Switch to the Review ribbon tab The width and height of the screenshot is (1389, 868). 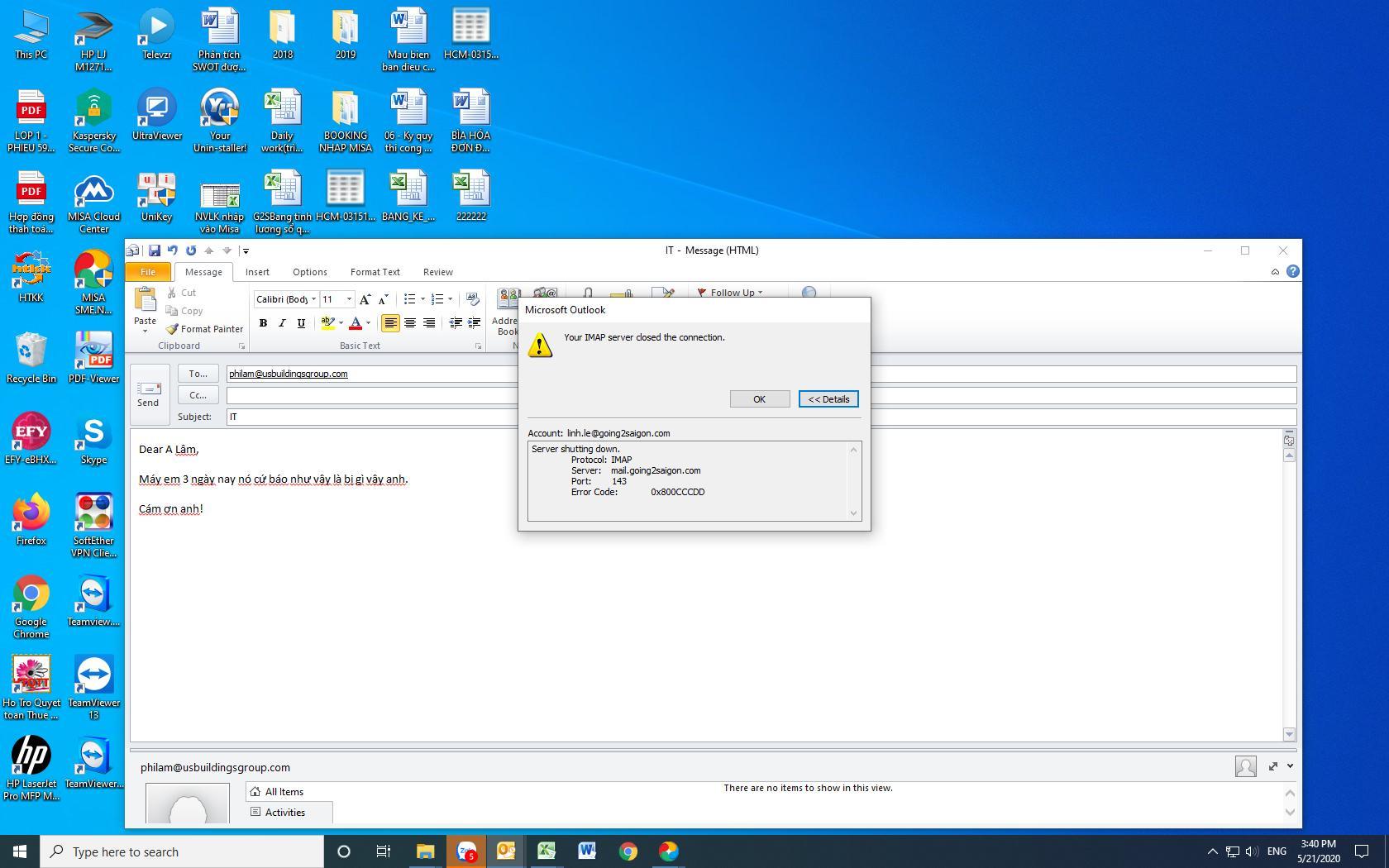click(x=438, y=272)
